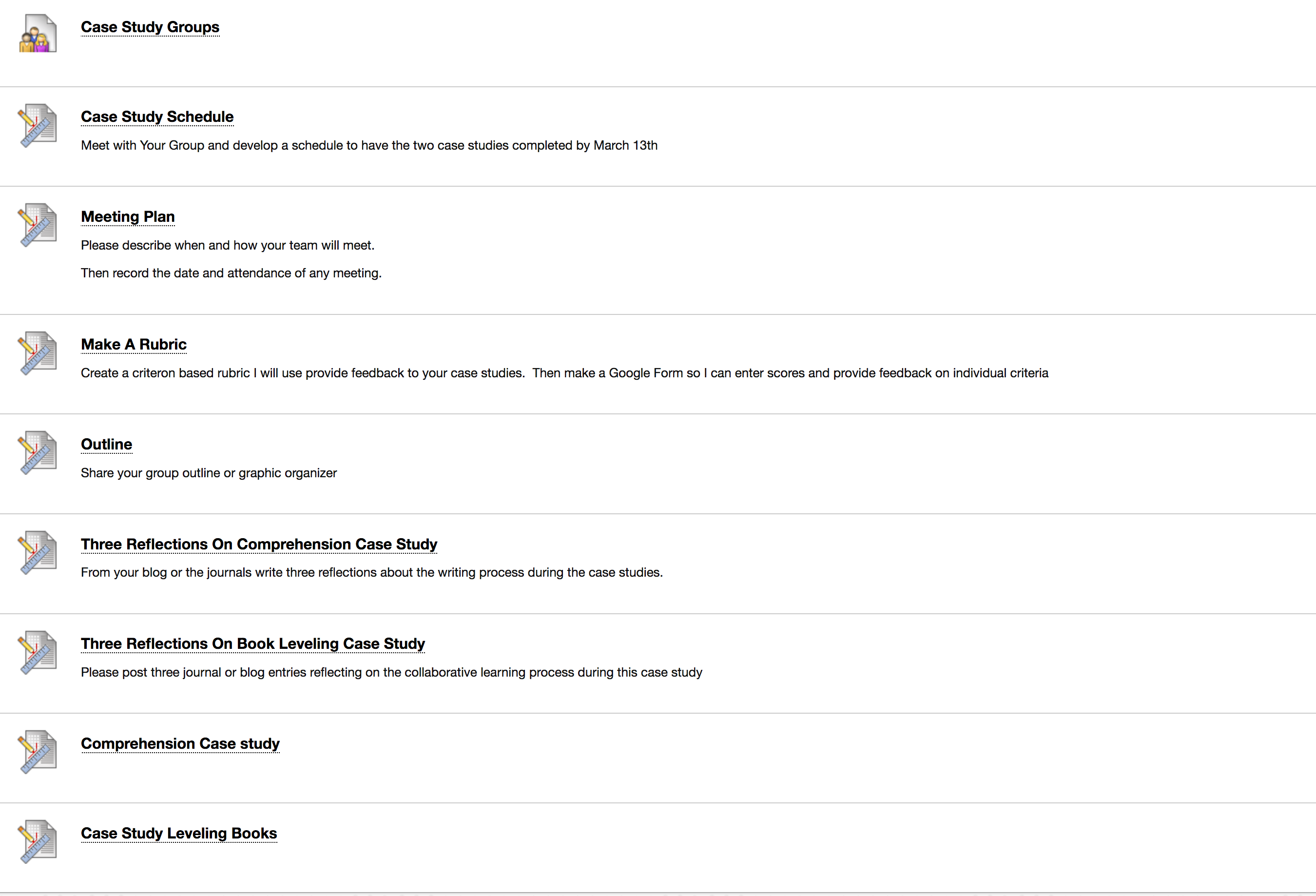Click the Comprehension reflections assignment icon

click(38, 552)
